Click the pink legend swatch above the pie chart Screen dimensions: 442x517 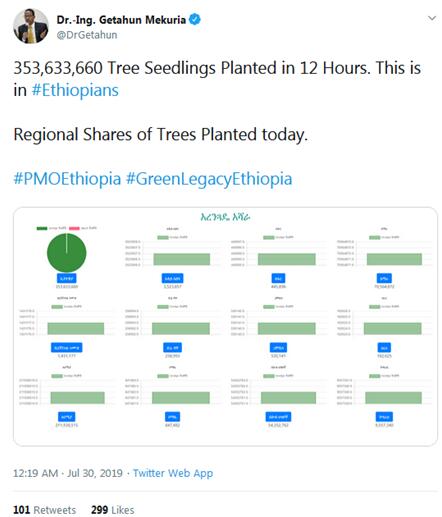(x=74, y=228)
